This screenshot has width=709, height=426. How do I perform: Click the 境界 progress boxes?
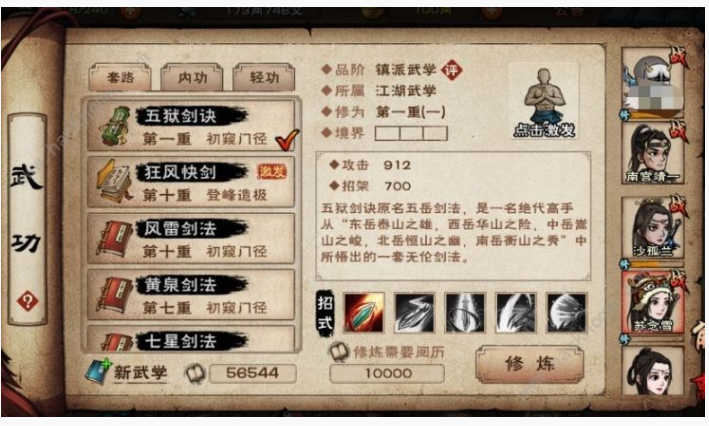[x=411, y=133]
